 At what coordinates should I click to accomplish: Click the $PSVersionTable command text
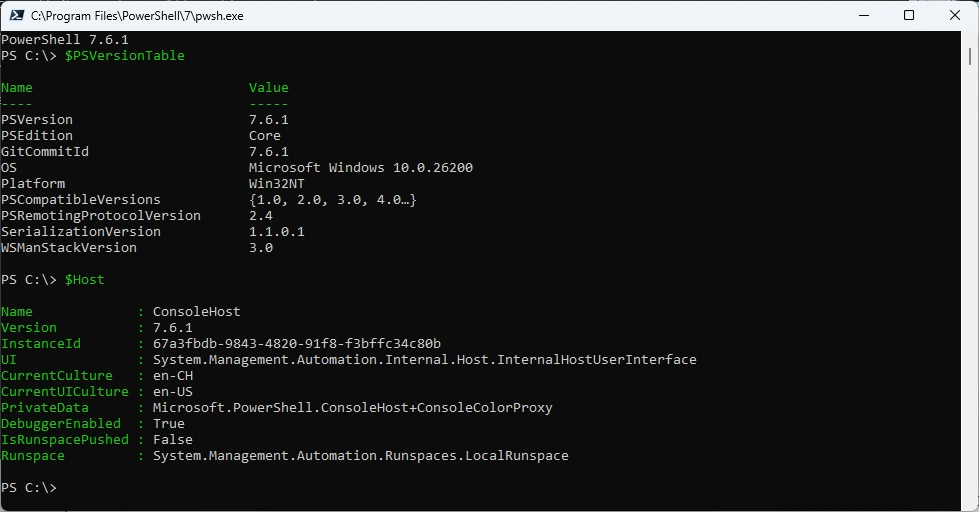coord(124,56)
